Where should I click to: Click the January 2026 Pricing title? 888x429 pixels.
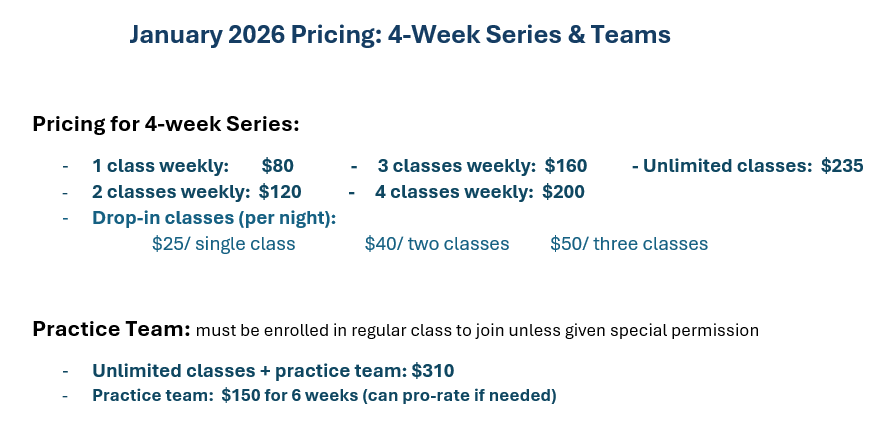click(399, 35)
